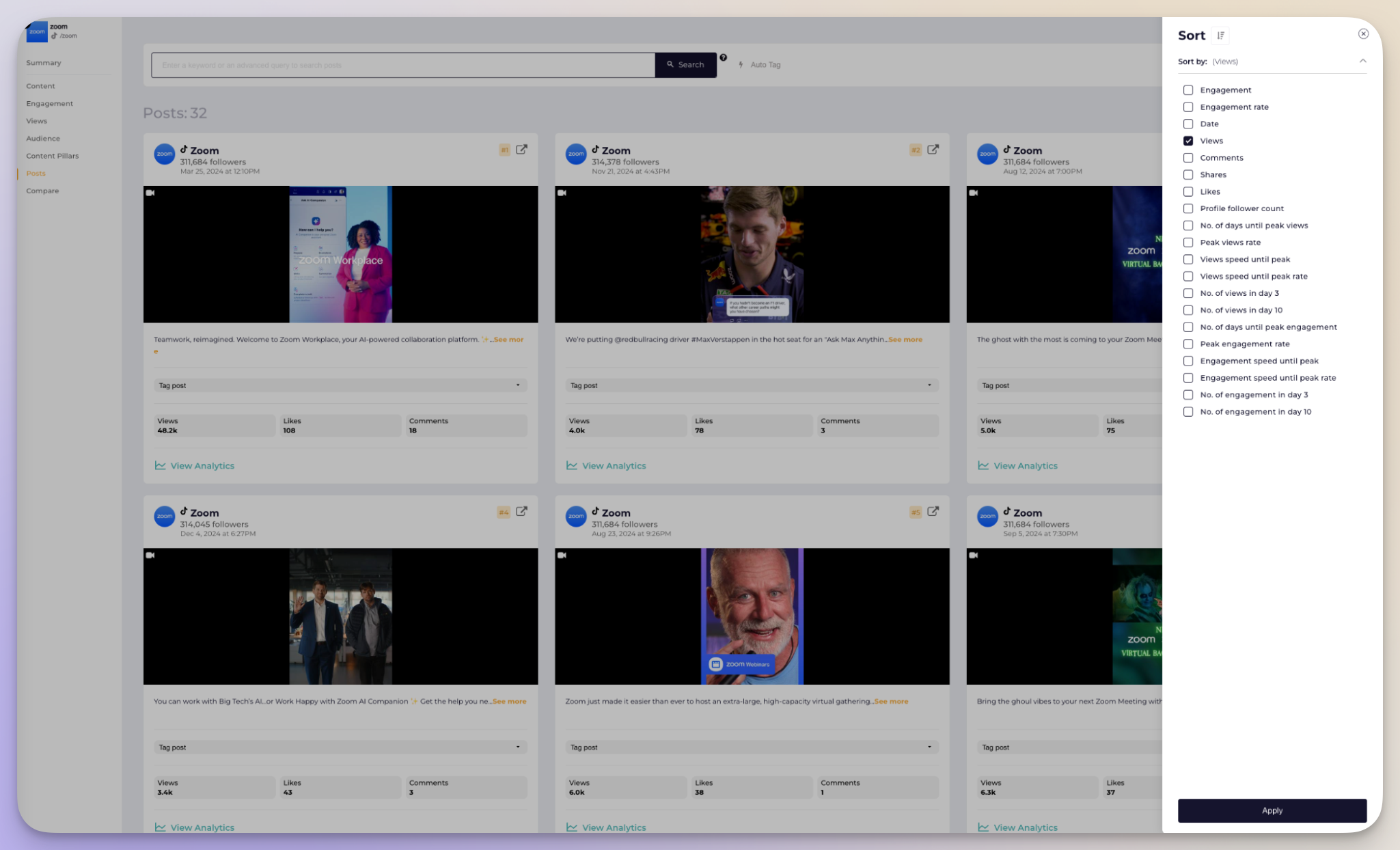Click analytics chart icon on post #1
The width and height of the screenshot is (1400, 850).
coord(160,465)
